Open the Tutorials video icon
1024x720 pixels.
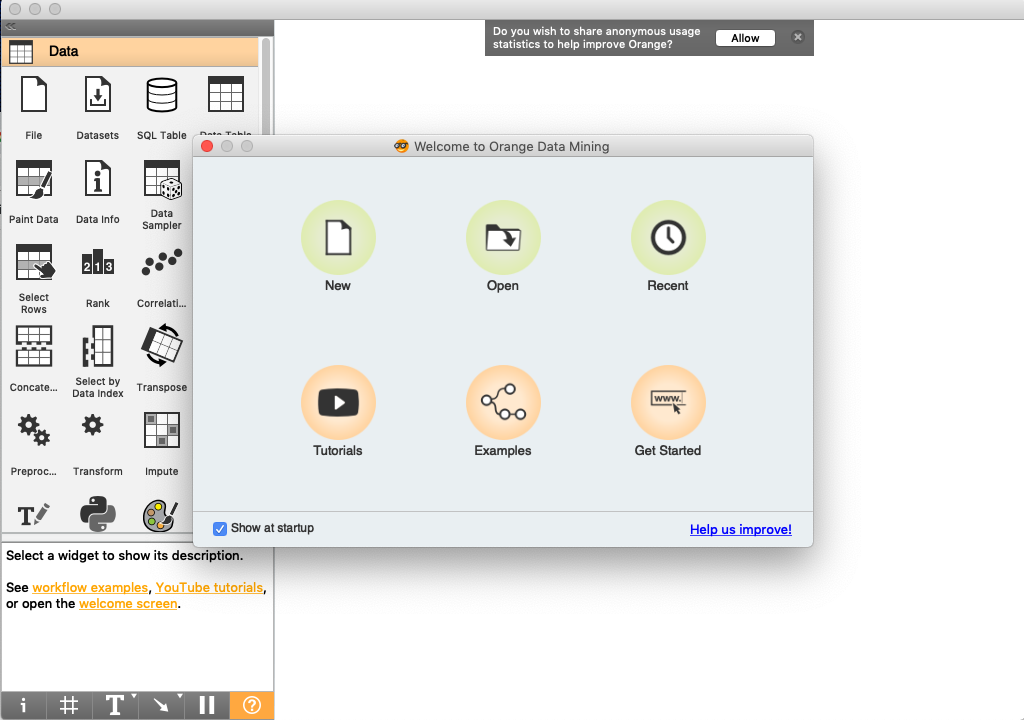[338, 402]
